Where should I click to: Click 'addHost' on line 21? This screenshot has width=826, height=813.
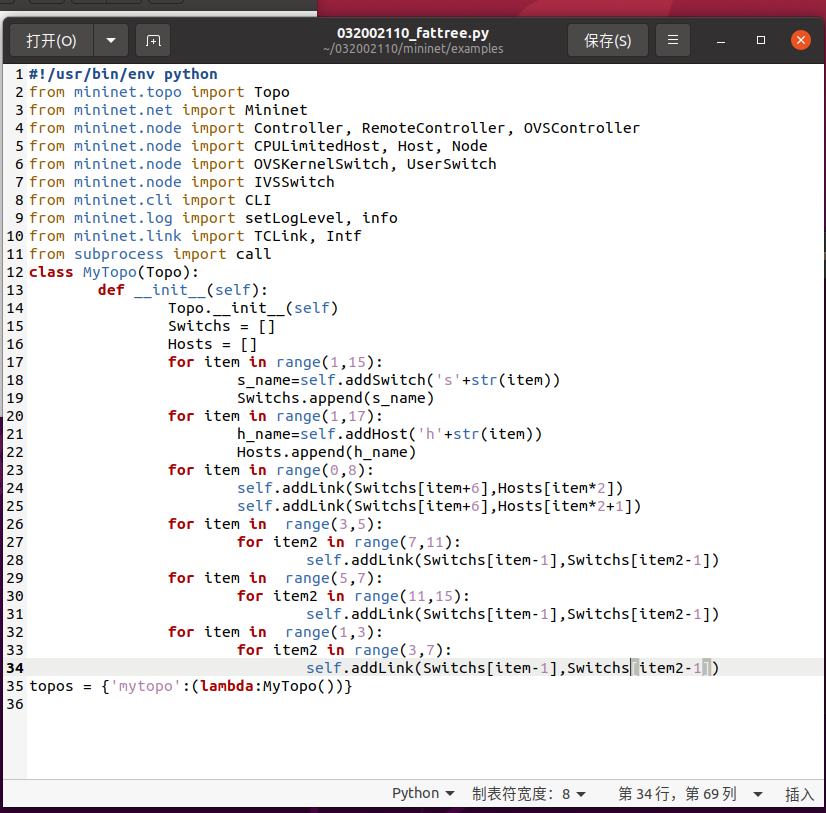click(x=376, y=434)
